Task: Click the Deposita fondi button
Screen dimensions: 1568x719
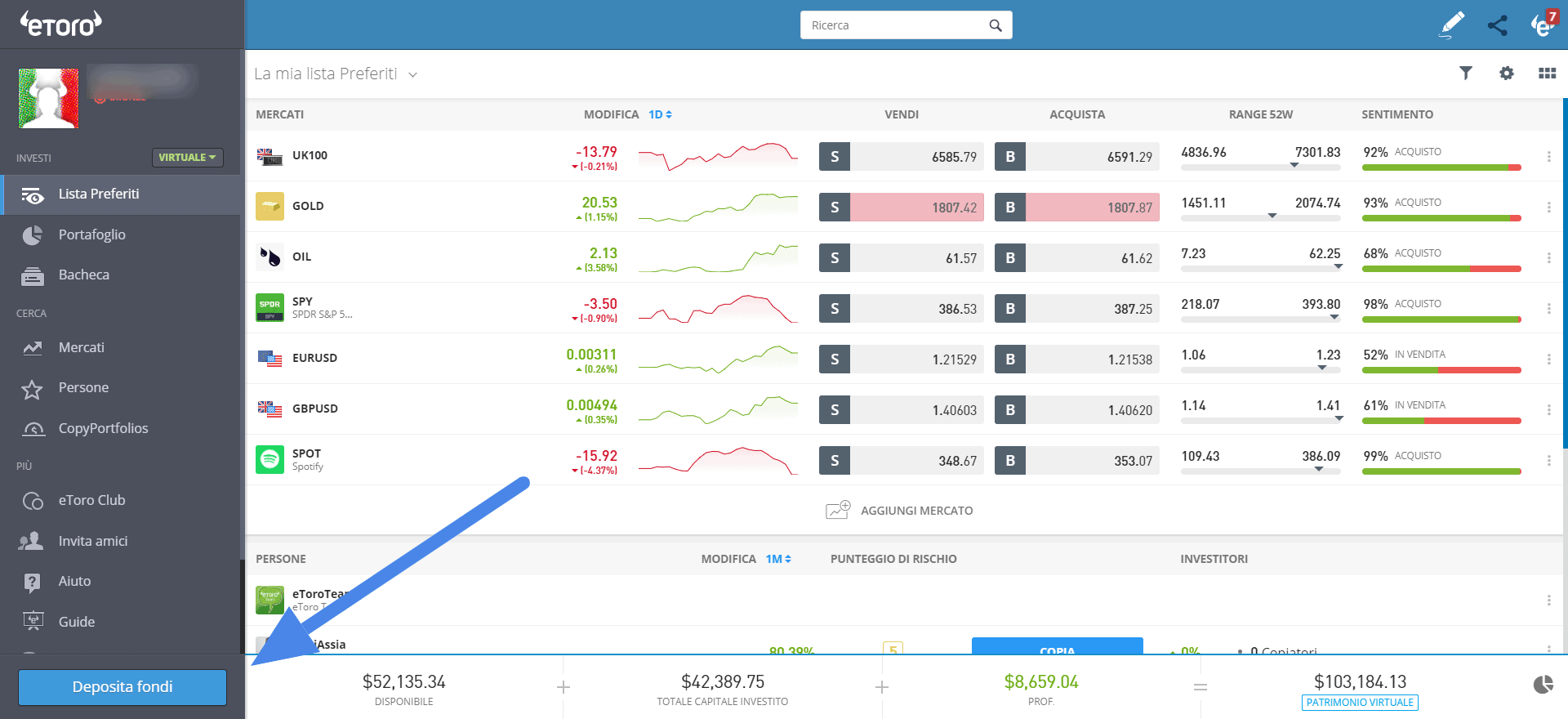Action: click(122, 687)
